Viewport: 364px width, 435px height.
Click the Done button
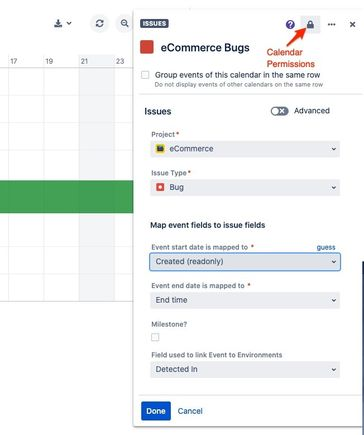[156, 411]
